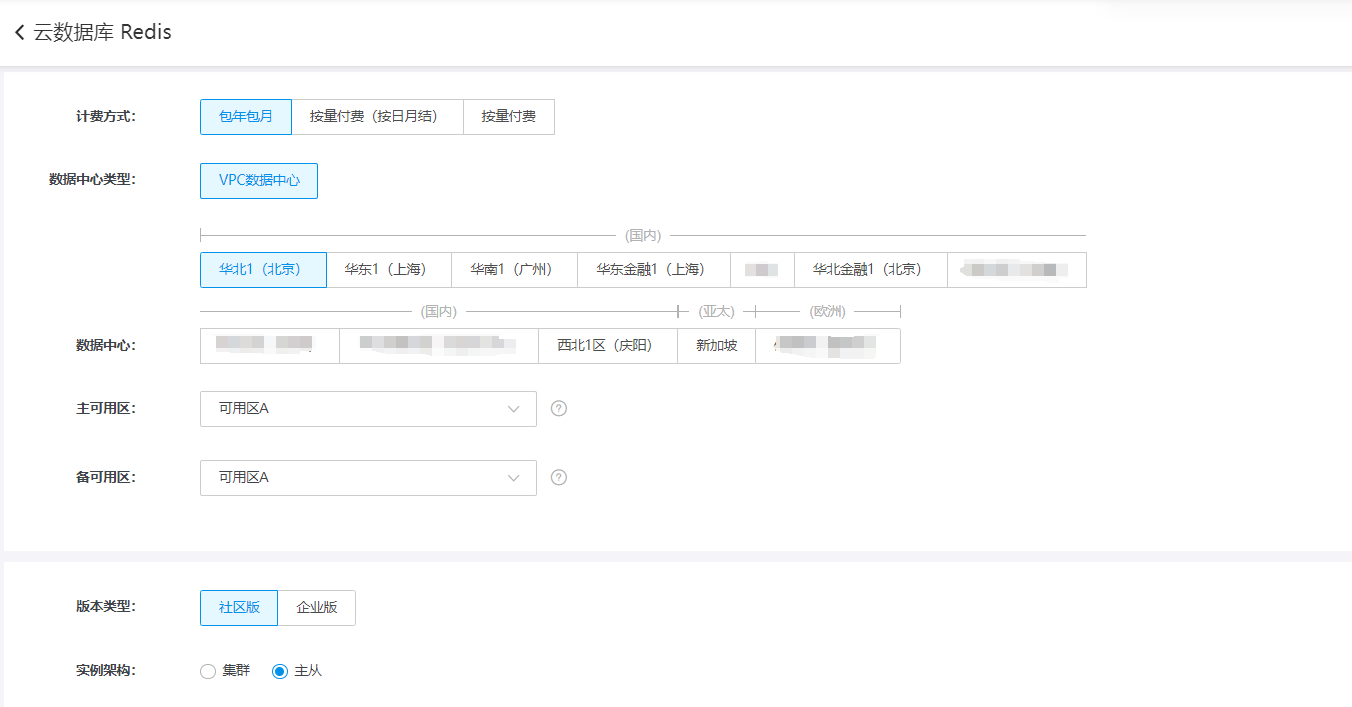Viewport: 1352px width, 707px height.
Task: Open the 主可用区 dropdown
Action: pos(368,408)
